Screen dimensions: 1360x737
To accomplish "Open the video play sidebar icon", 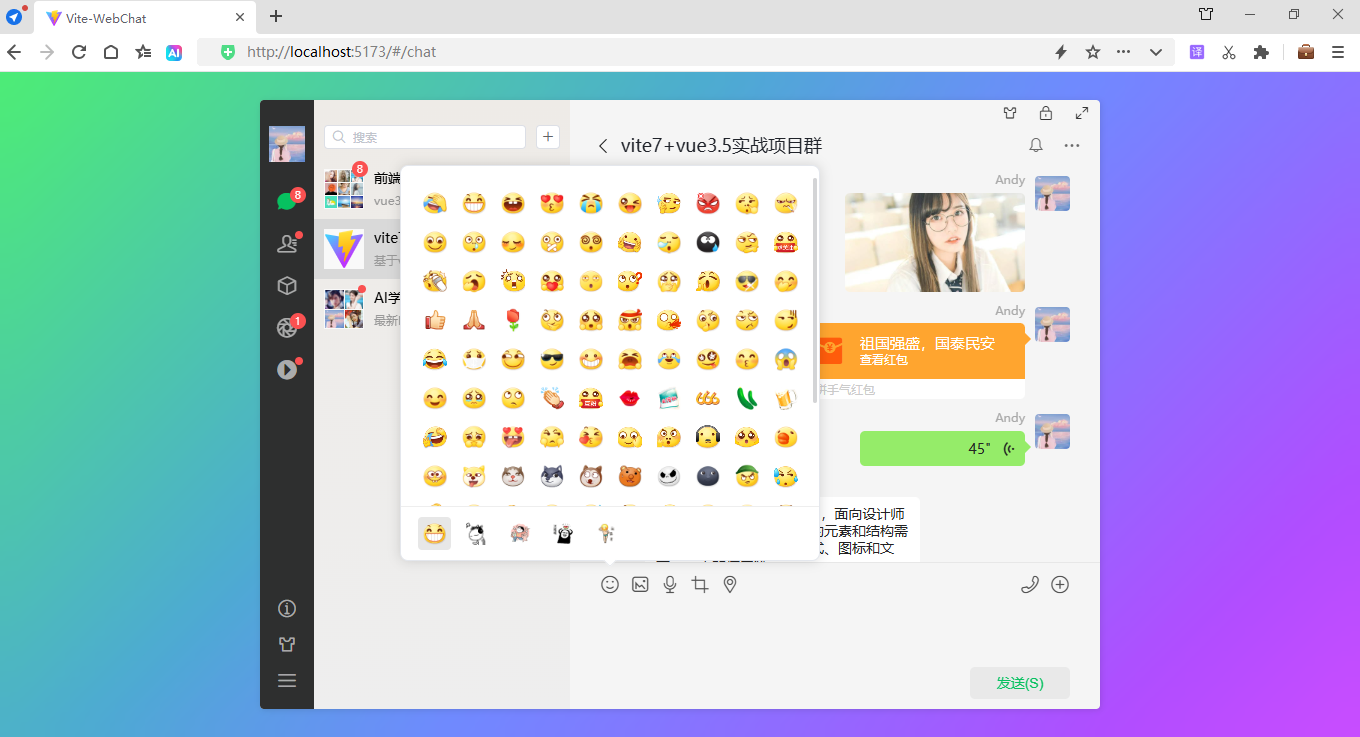I will pyautogui.click(x=287, y=369).
